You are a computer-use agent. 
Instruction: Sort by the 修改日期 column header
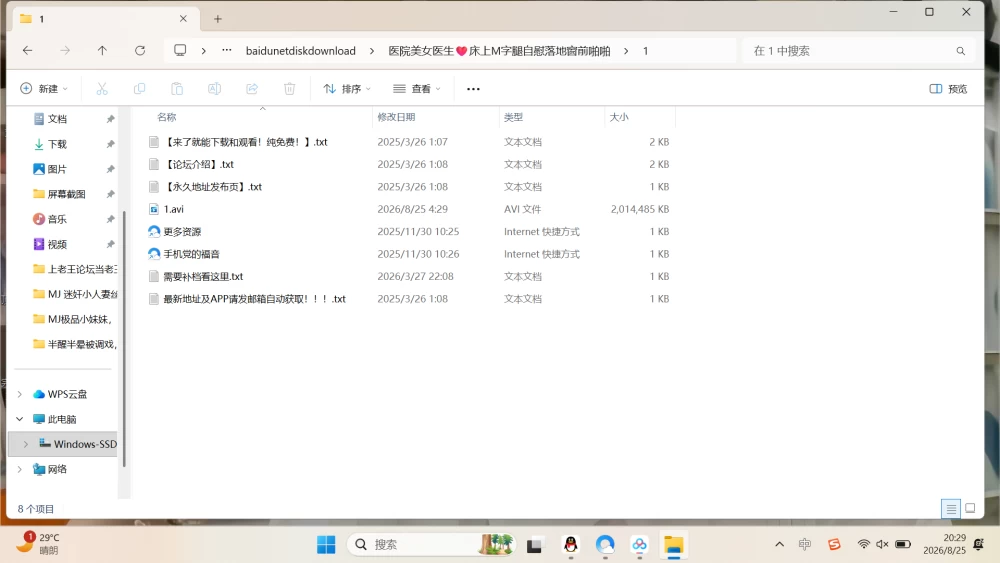tap(436, 117)
